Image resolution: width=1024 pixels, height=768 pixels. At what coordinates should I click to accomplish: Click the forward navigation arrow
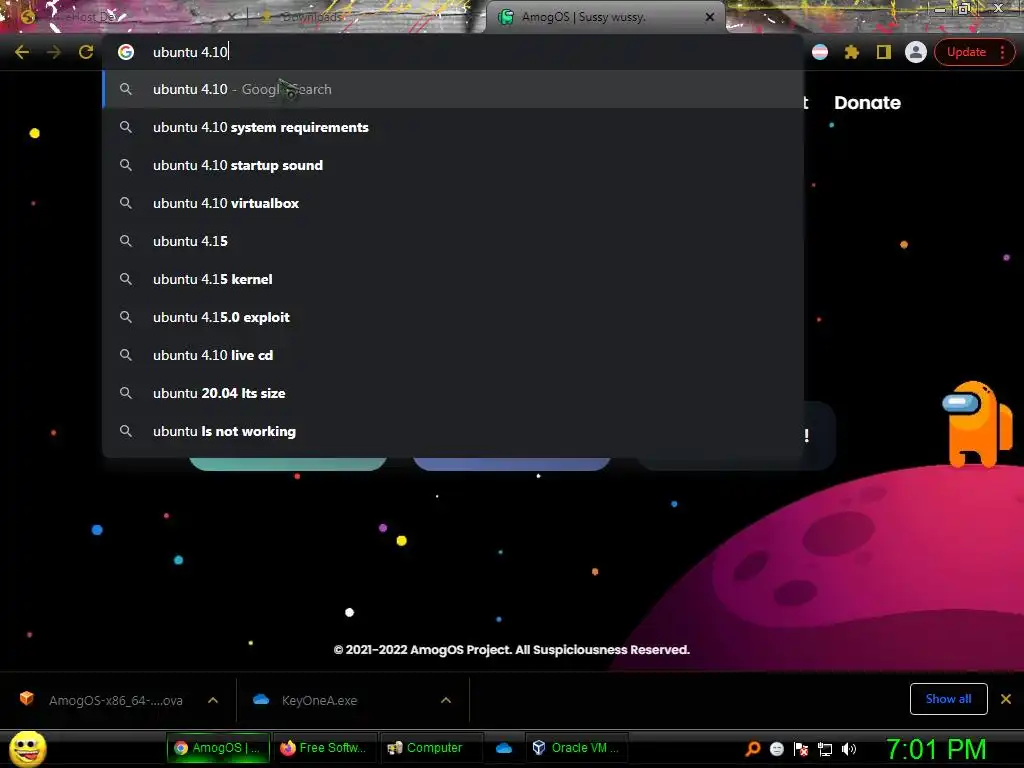click(54, 52)
